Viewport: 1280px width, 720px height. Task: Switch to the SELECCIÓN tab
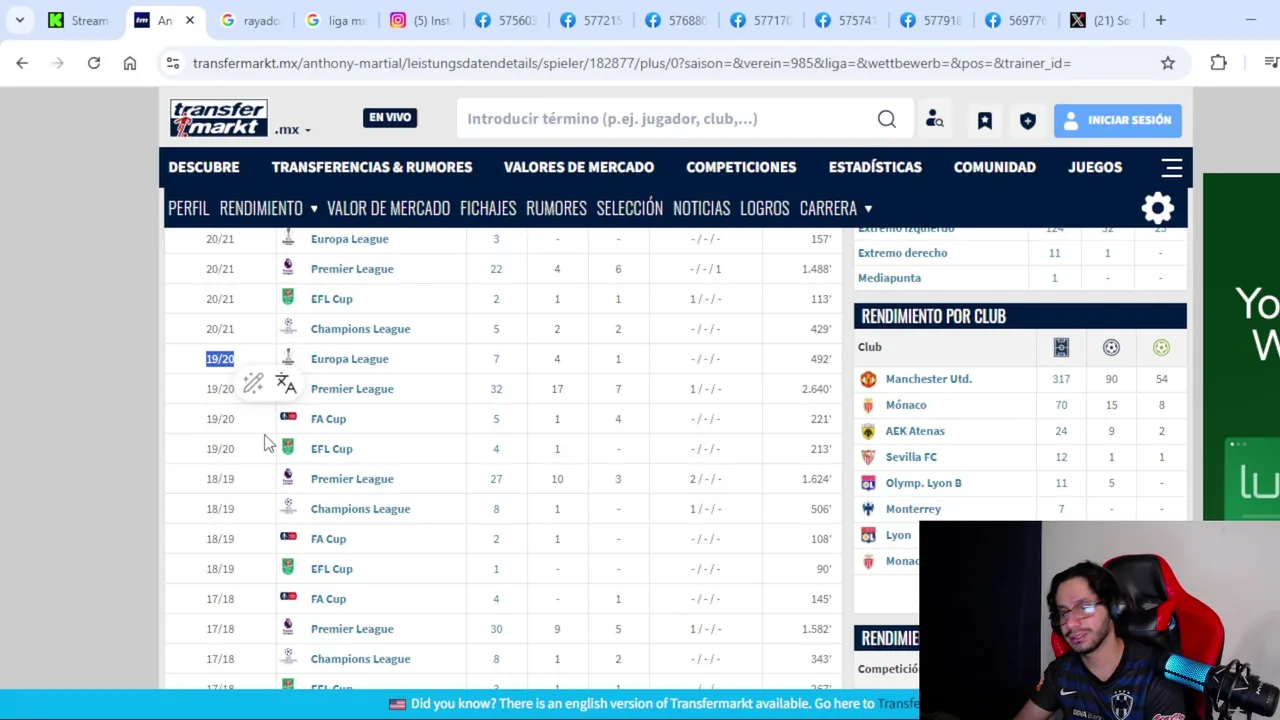coord(630,208)
